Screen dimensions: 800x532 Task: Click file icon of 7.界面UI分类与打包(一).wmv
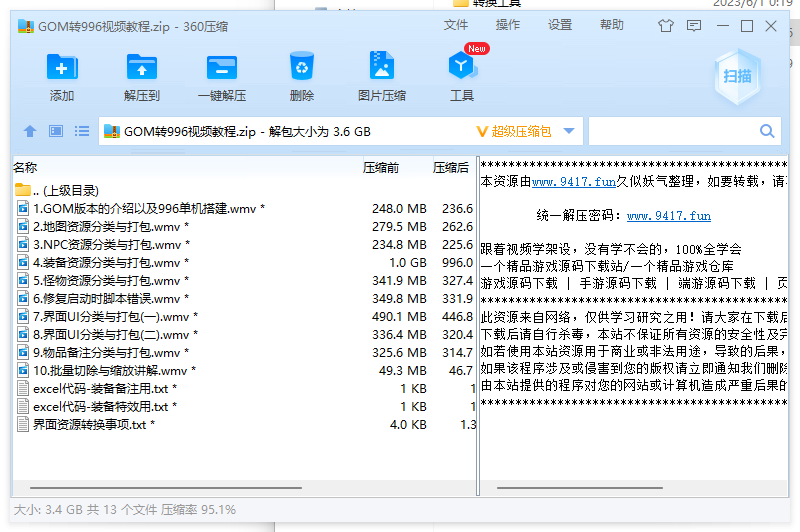[x=23, y=316]
